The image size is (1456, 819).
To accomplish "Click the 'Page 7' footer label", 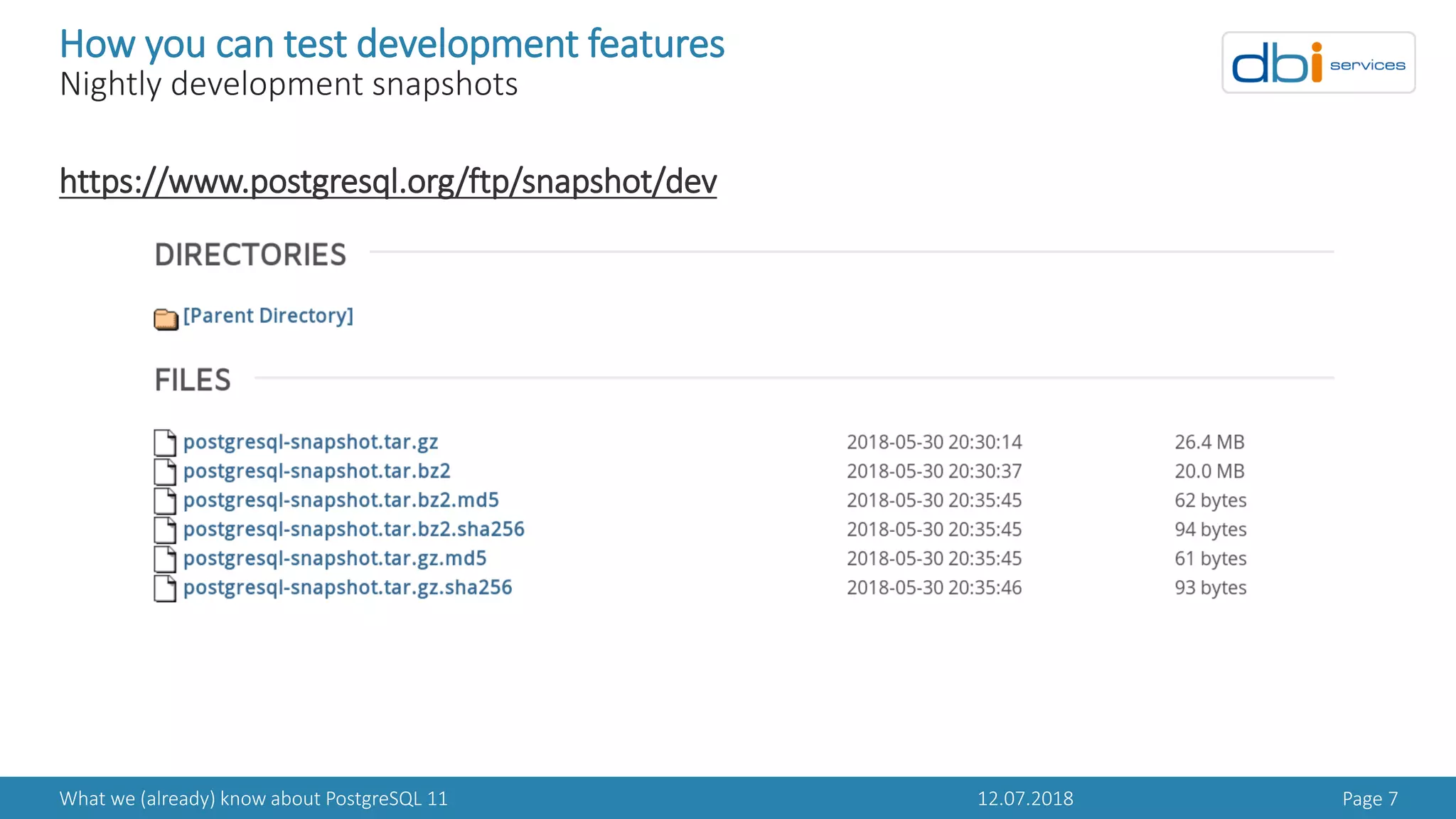I will click(x=1370, y=799).
